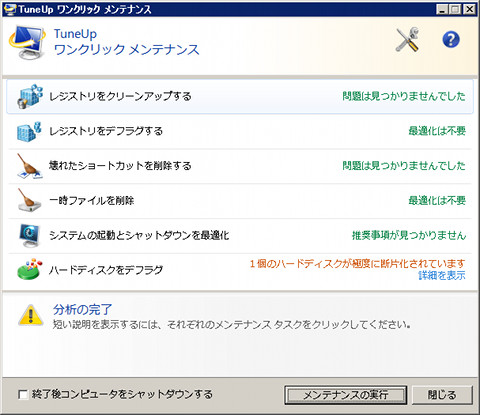Open the settings wrench and screwdriver icon
The width and height of the screenshot is (480, 415).
[x=407, y=40]
